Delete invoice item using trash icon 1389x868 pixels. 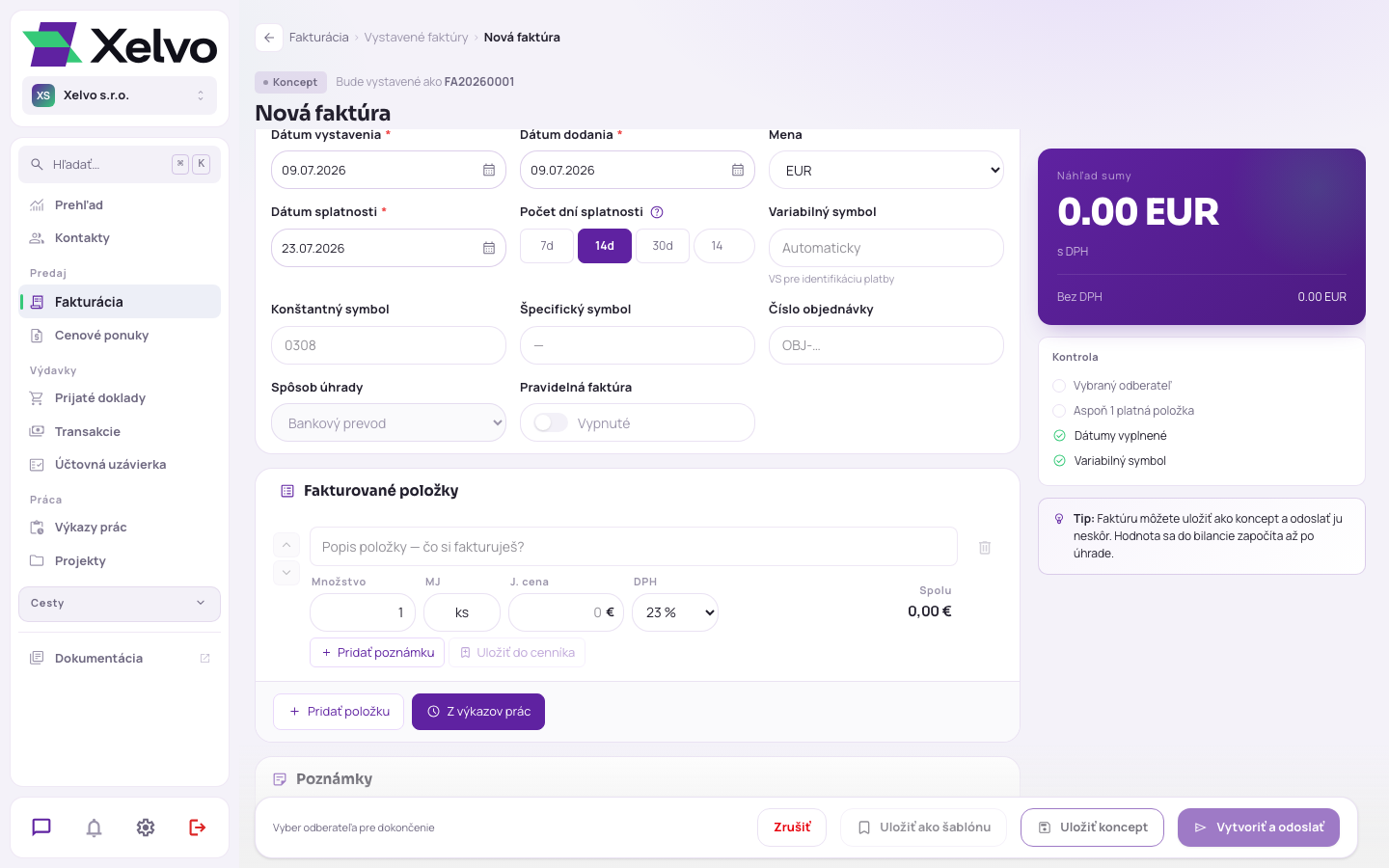point(985,548)
